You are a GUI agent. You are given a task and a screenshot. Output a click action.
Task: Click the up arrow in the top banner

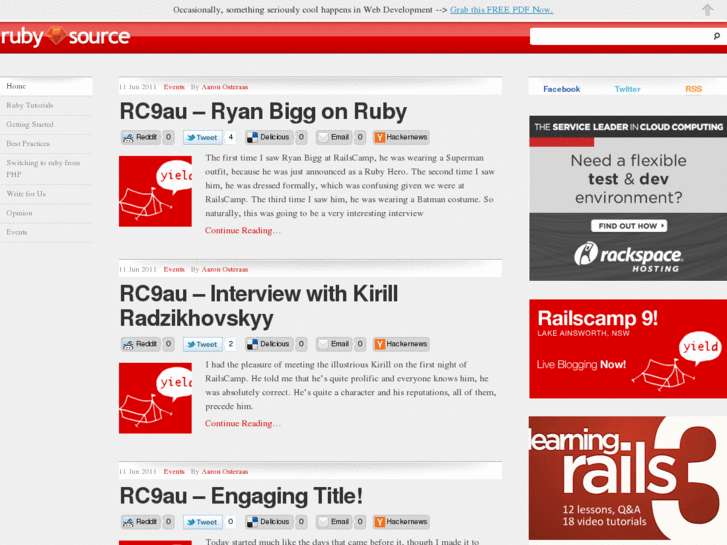(707, 10)
